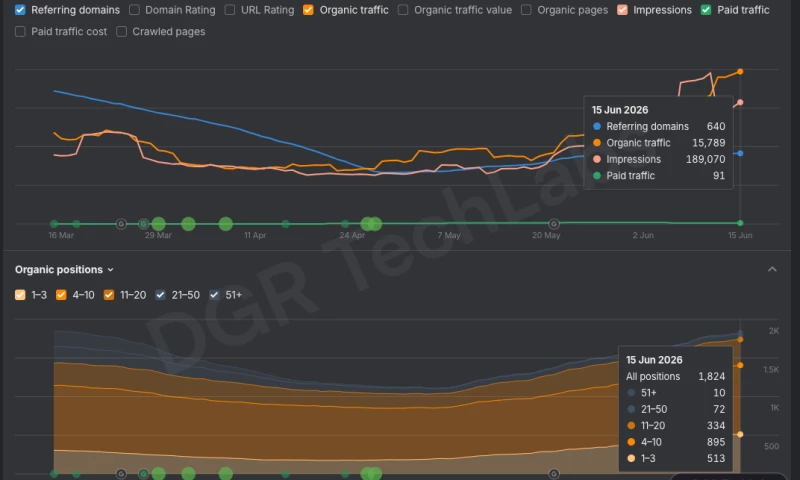Click the 16 Mar axis label

pyautogui.click(x=61, y=235)
